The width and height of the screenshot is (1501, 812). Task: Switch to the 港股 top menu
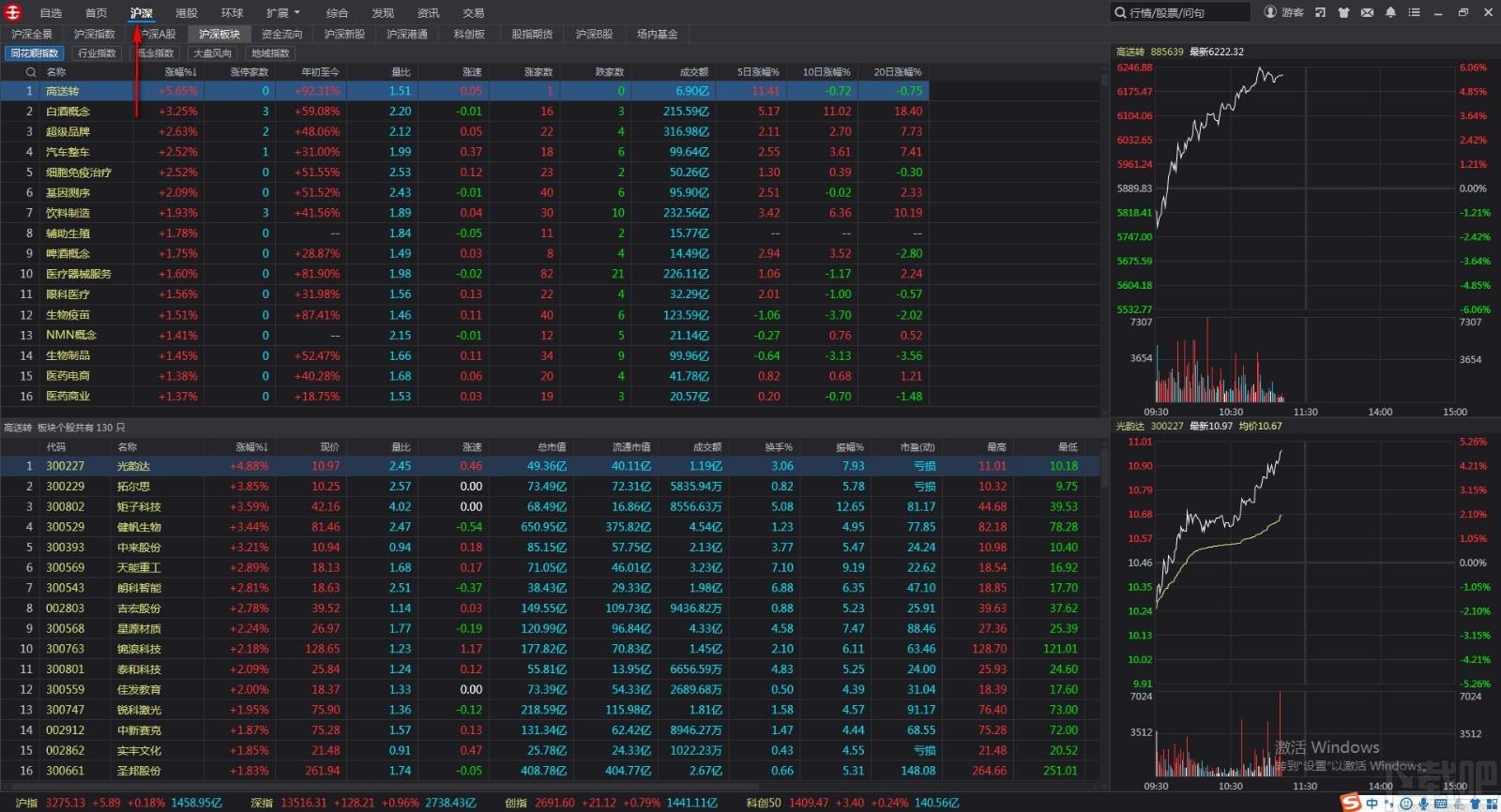(x=187, y=13)
